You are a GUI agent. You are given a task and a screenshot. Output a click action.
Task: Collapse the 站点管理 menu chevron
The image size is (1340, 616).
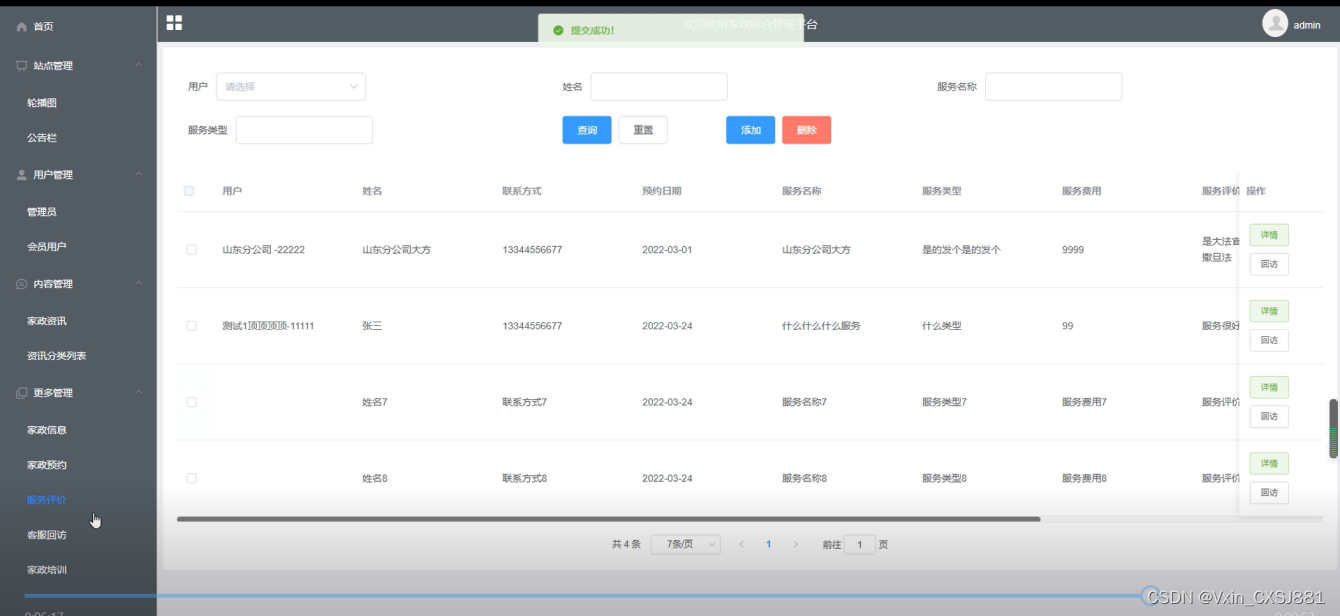coord(139,66)
